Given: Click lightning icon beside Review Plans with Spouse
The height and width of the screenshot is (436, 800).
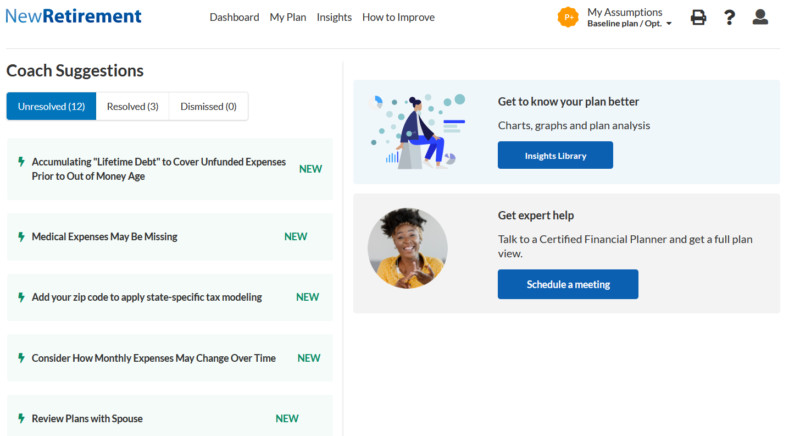Looking at the screenshot, I should coord(21,419).
